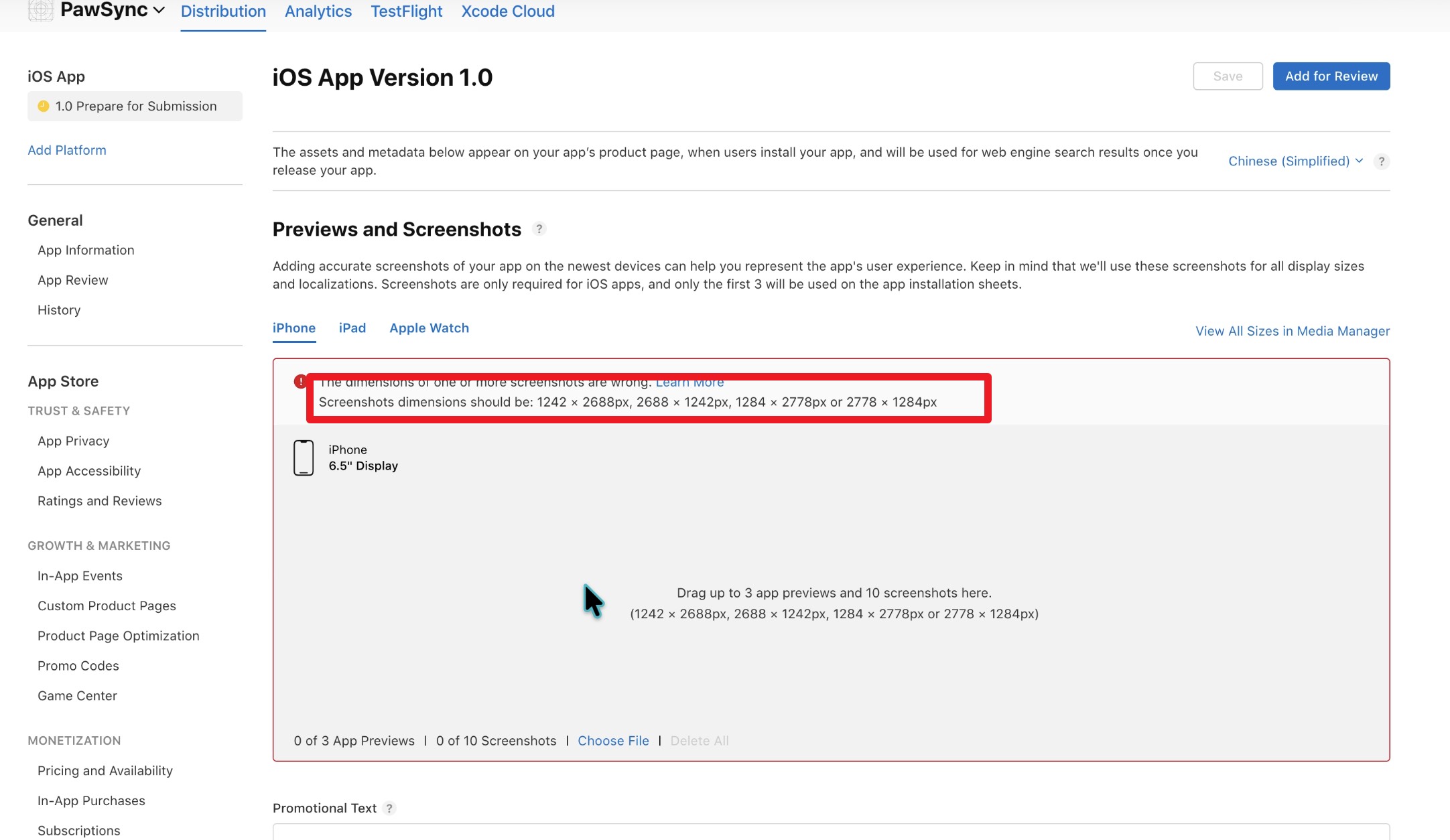Click the "0 of 3 App Previews" counter

(354, 741)
